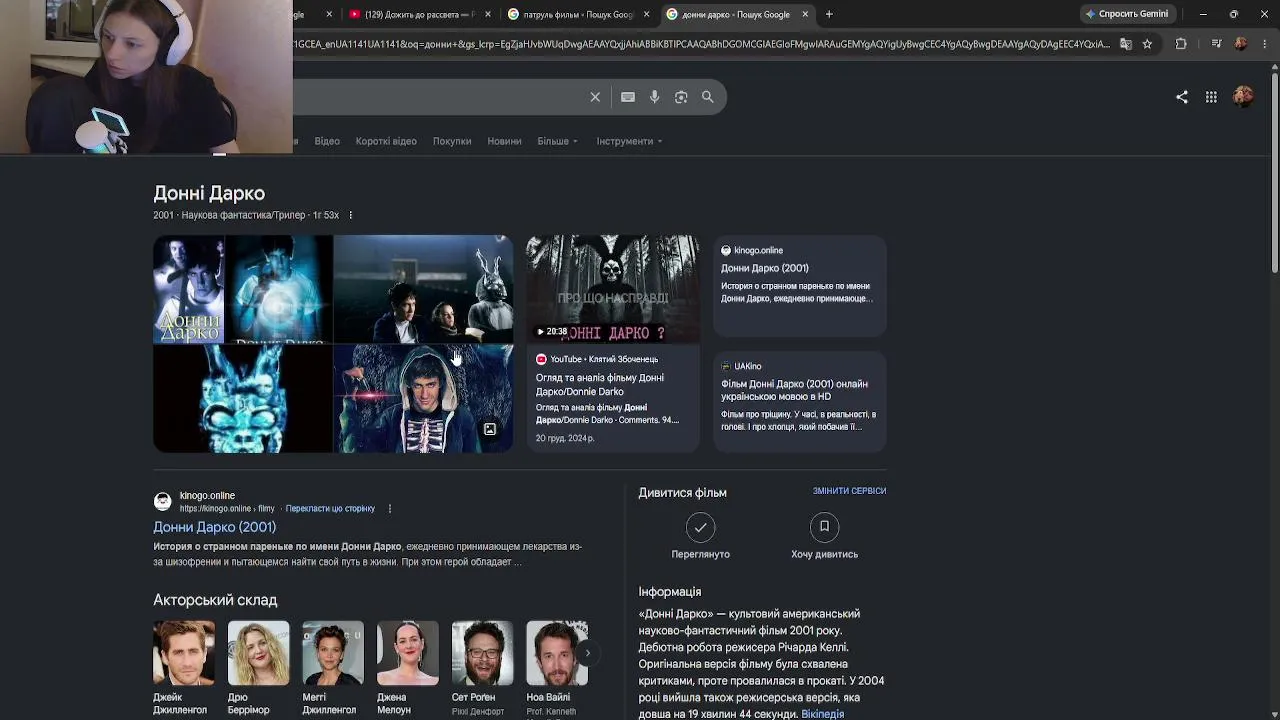
Task: Open more options for the kinogo.online result
Action: [x=389, y=509]
